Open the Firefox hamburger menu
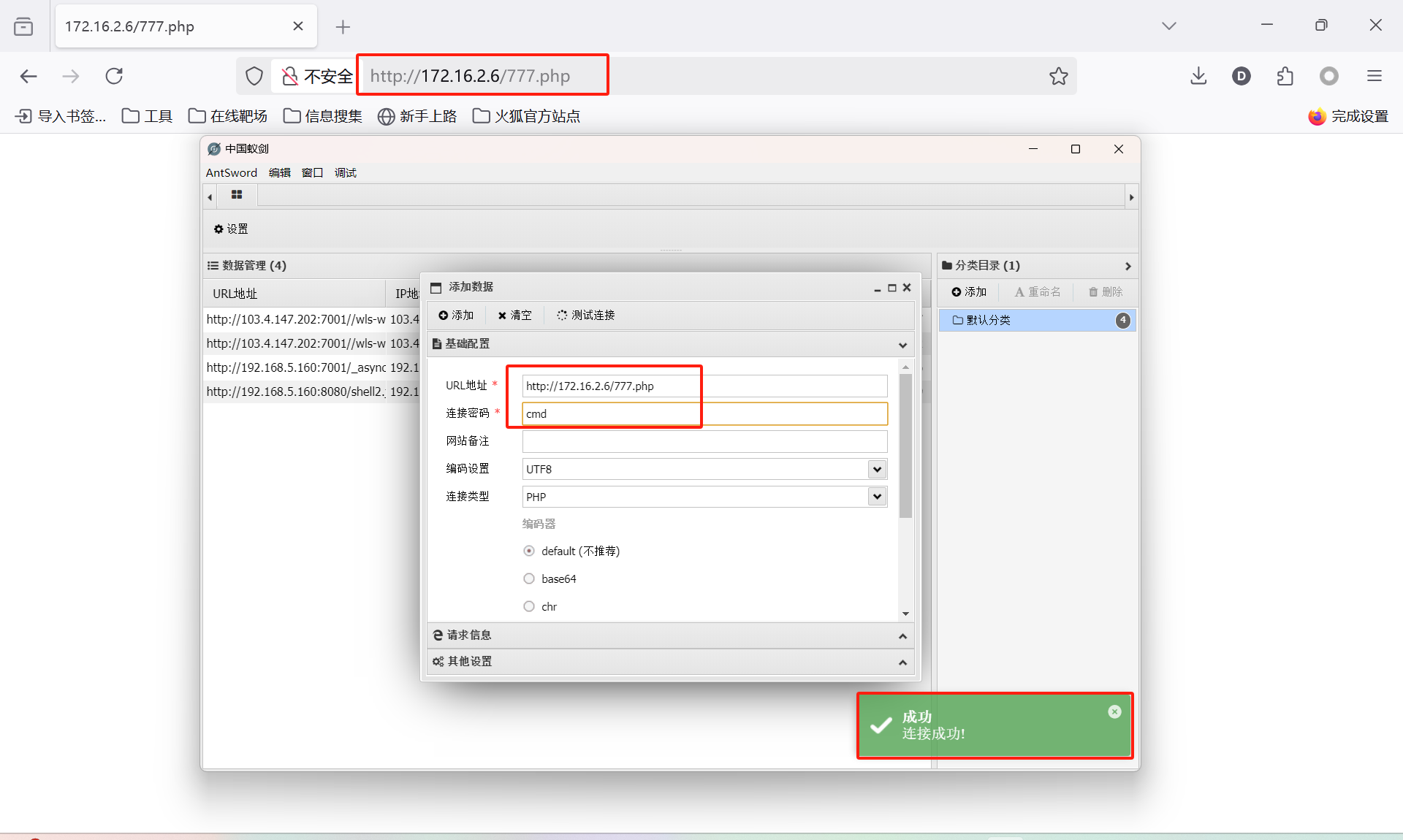1403x840 pixels. tap(1375, 76)
